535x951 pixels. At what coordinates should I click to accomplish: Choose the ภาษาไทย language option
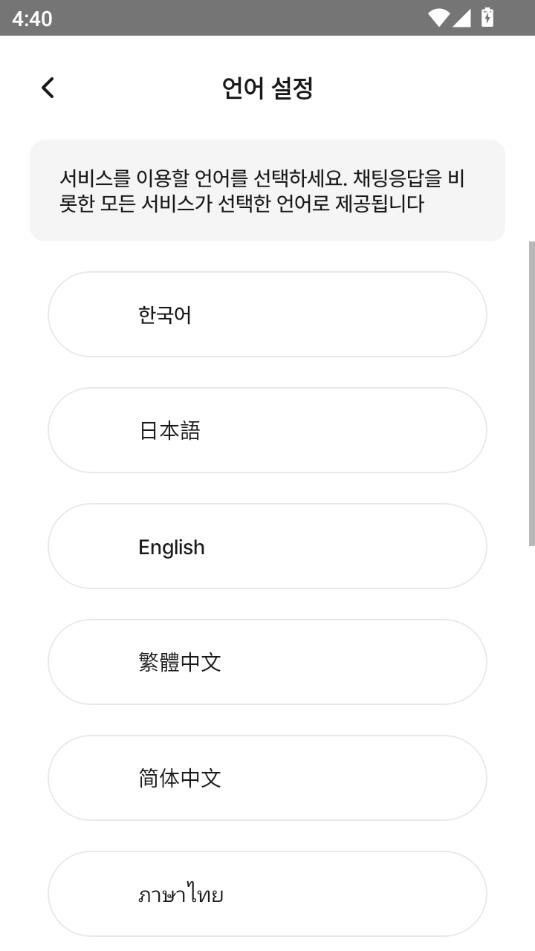point(268,894)
